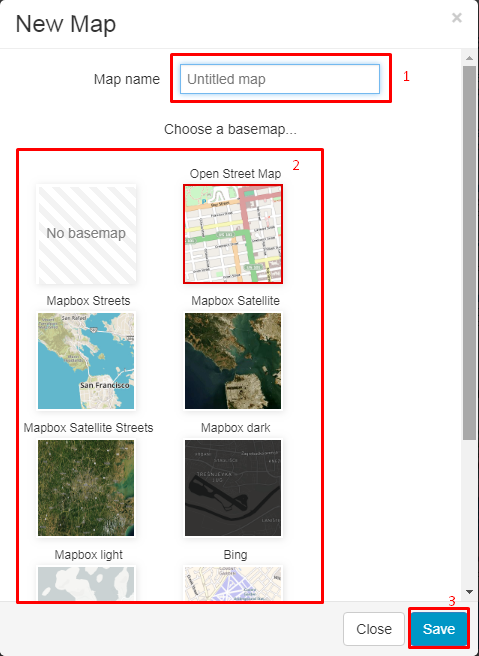Click the 'Mapbox light' label text
The image size is (479, 656).
[x=88, y=555]
